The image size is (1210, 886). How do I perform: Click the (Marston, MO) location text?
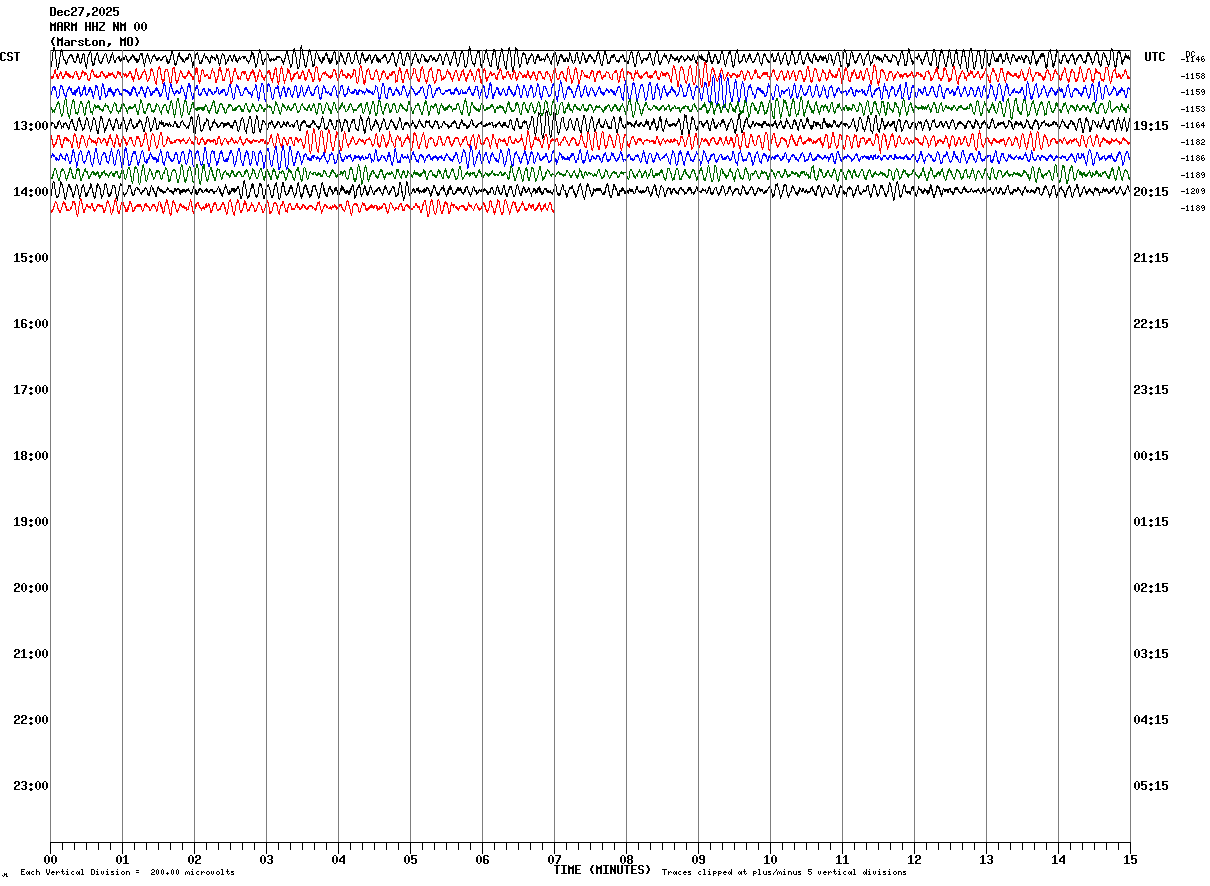click(95, 42)
